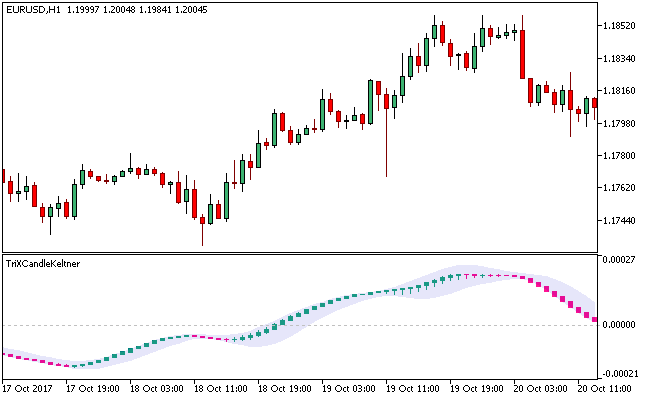Click the 18 Oct 11:00 time label
The height and width of the screenshot is (400, 650).
coord(221,389)
